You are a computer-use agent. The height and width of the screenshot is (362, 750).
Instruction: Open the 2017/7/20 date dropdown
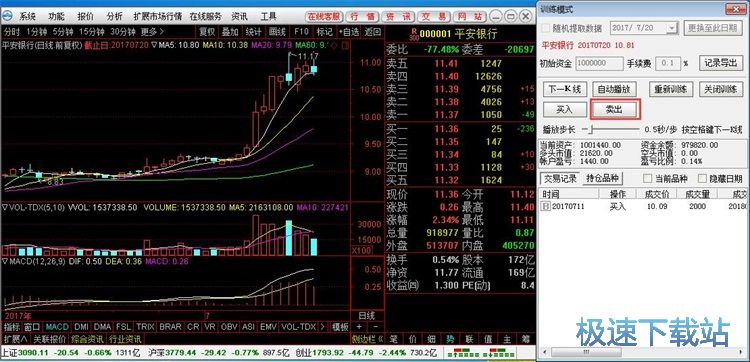(x=672, y=28)
